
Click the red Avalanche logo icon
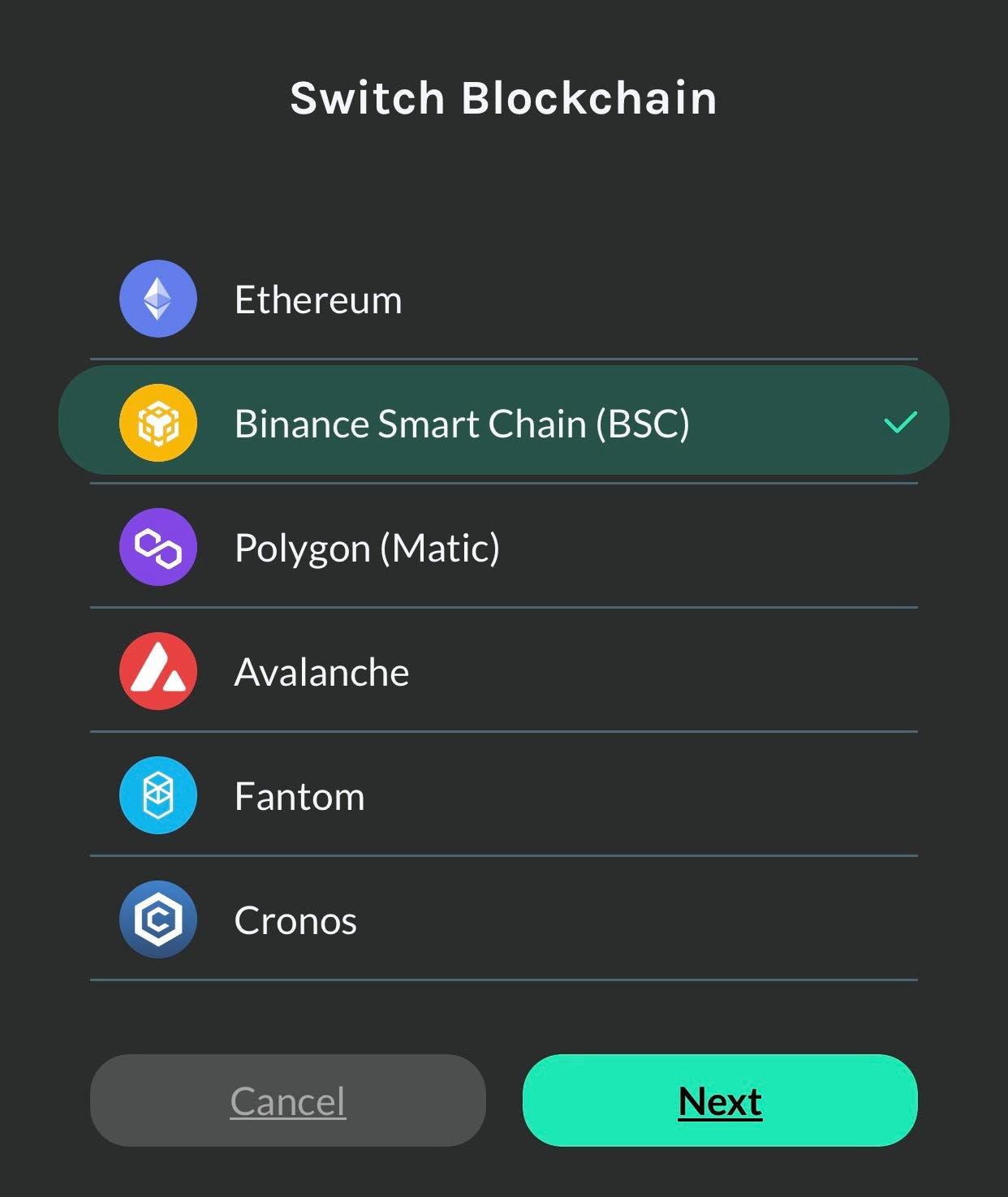pyautogui.click(x=158, y=671)
